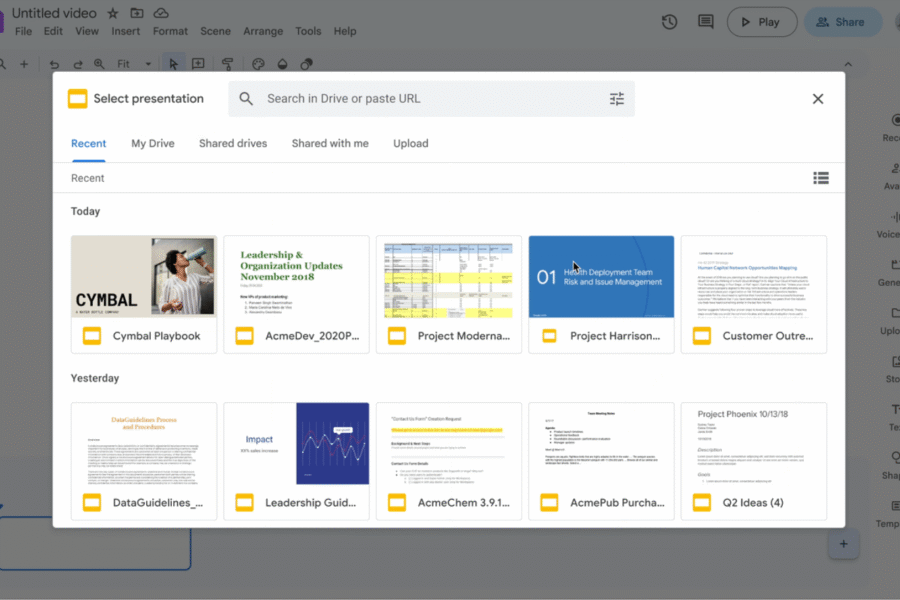Select the Cymbal Playbook presentation thumbnail
Viewport: 900px width, 600px height.
pos(143,277)
